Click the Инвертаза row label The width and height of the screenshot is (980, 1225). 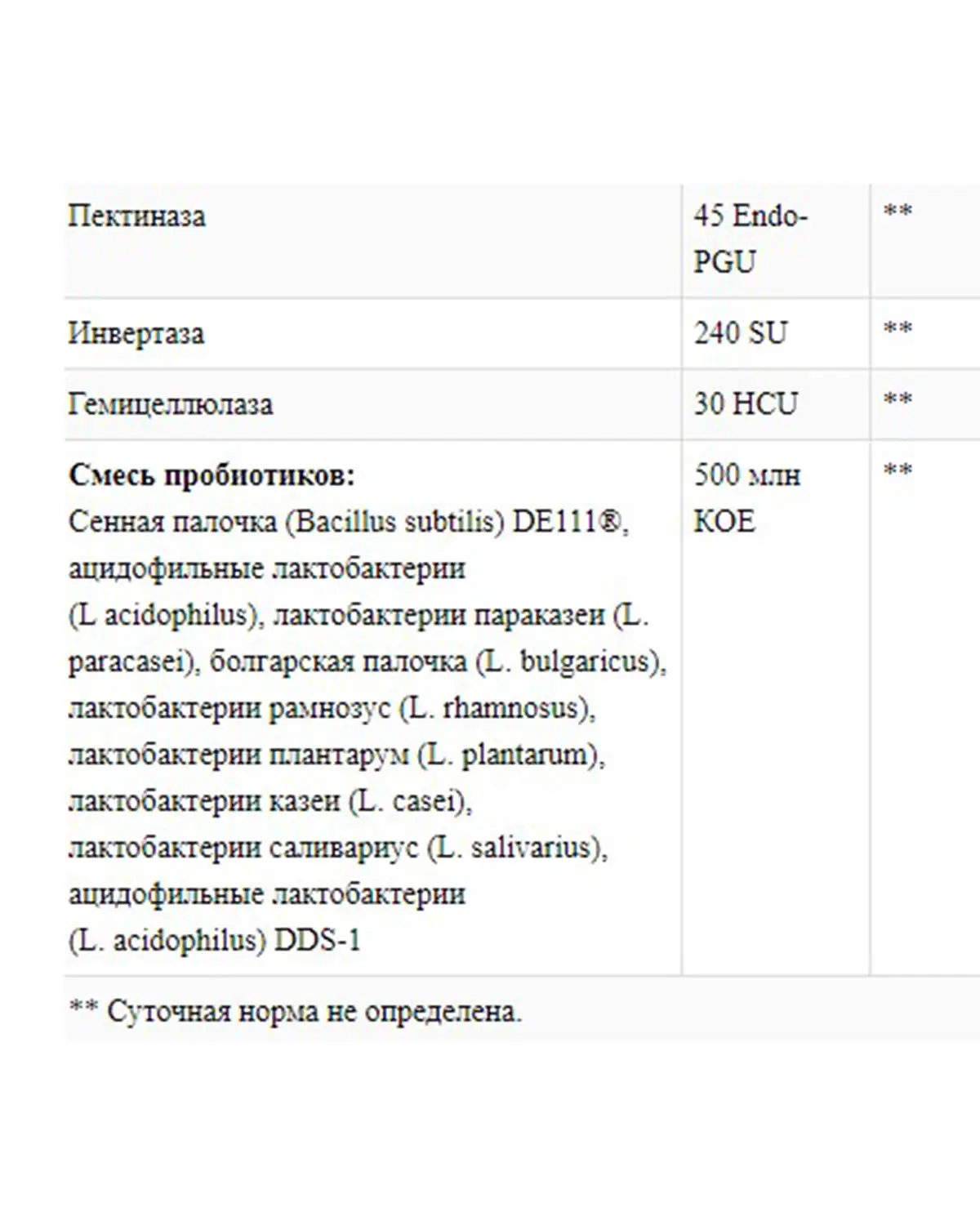(x=136, y=333)
